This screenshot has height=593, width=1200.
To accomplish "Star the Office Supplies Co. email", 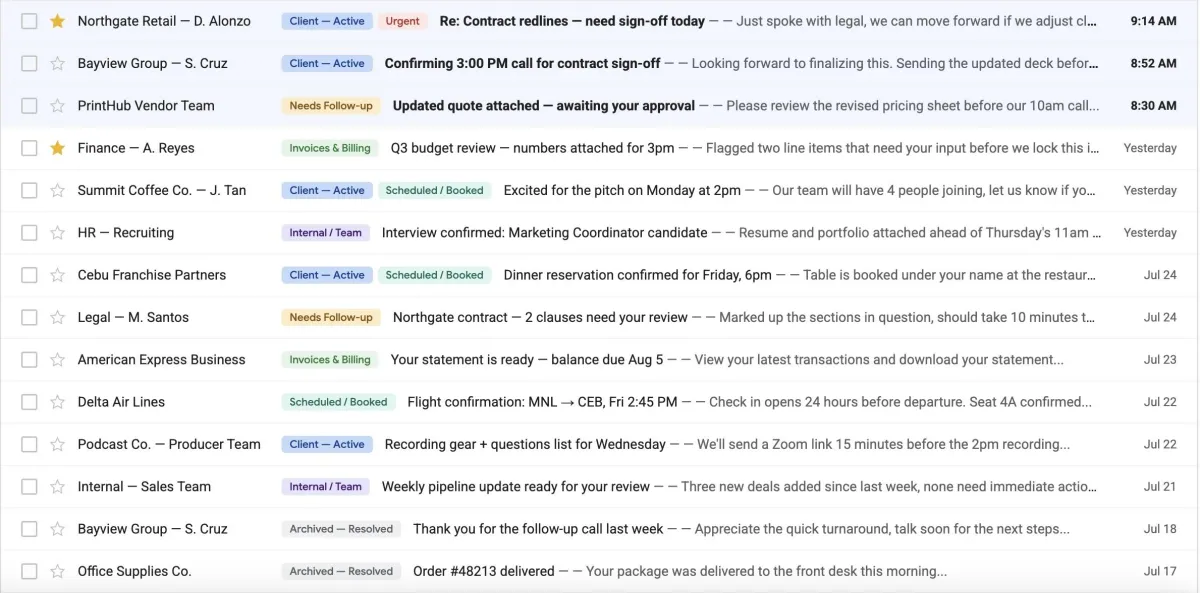I will tap(57, 571).
